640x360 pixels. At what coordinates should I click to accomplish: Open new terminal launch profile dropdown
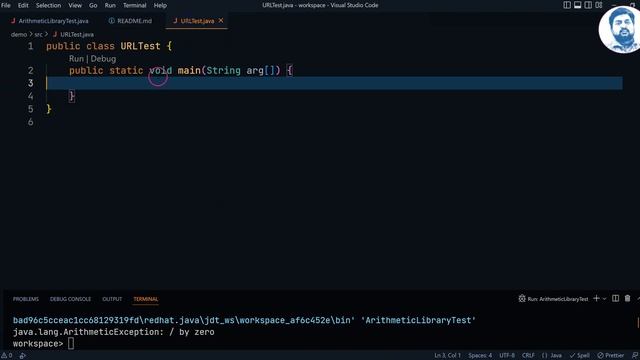point(604,299)
